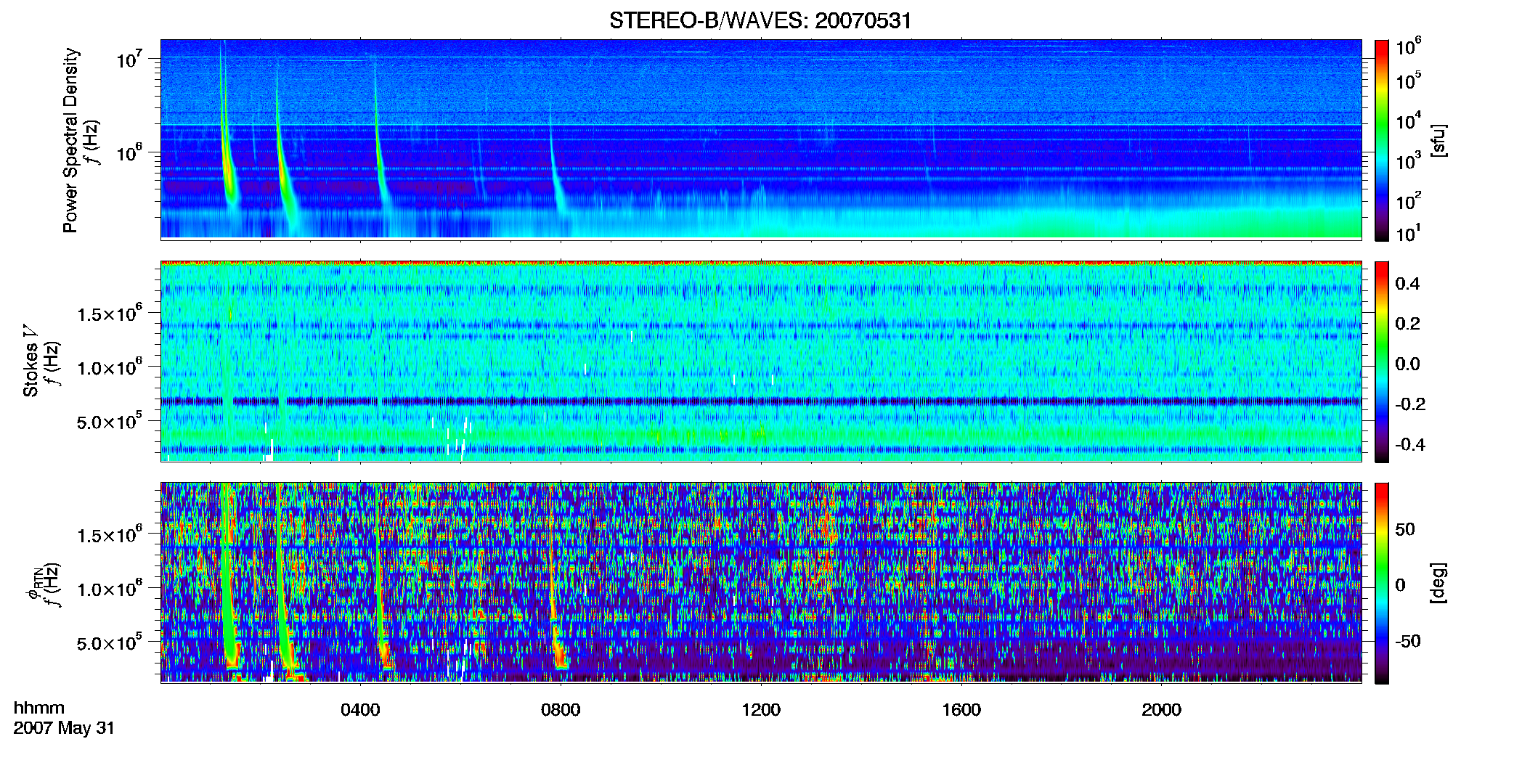Select the 2007 May 31 date label
The width and height of the screenshot is (1522, 784).
(64, 728)
